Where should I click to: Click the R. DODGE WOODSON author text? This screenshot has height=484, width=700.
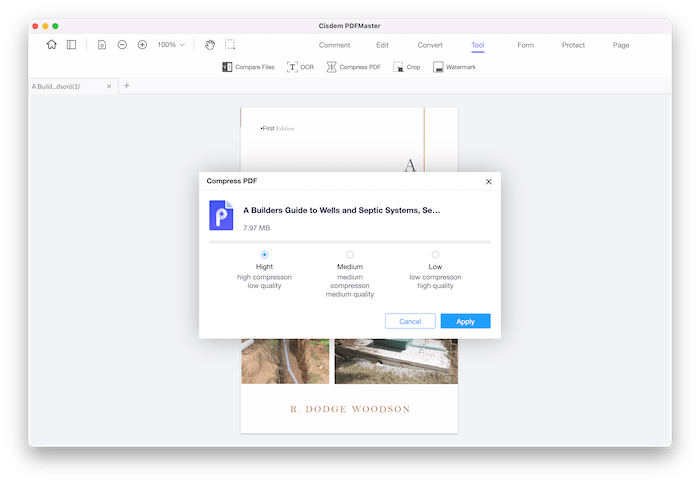(x=350, y=409)
